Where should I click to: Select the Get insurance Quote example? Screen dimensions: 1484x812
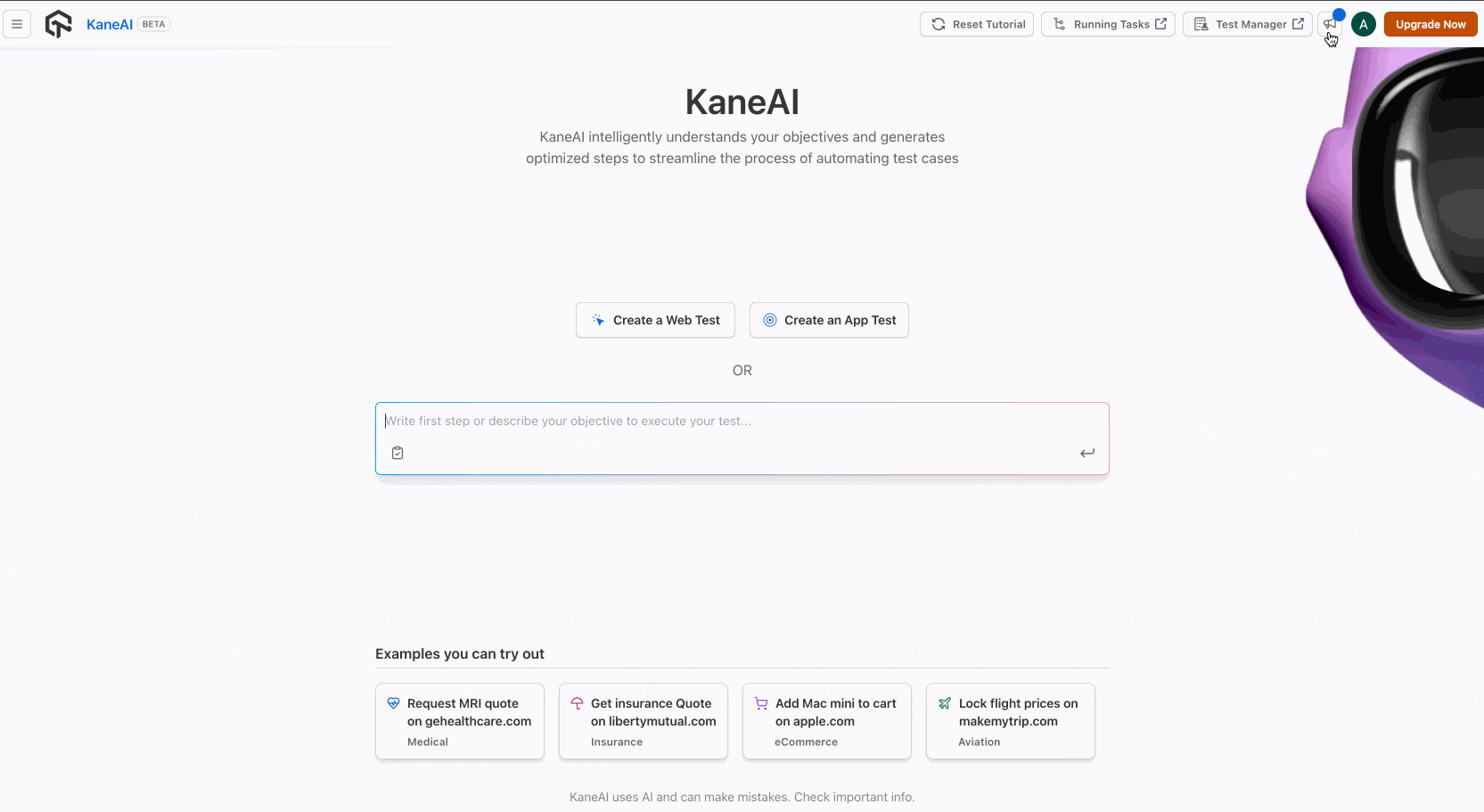point(644,721)
